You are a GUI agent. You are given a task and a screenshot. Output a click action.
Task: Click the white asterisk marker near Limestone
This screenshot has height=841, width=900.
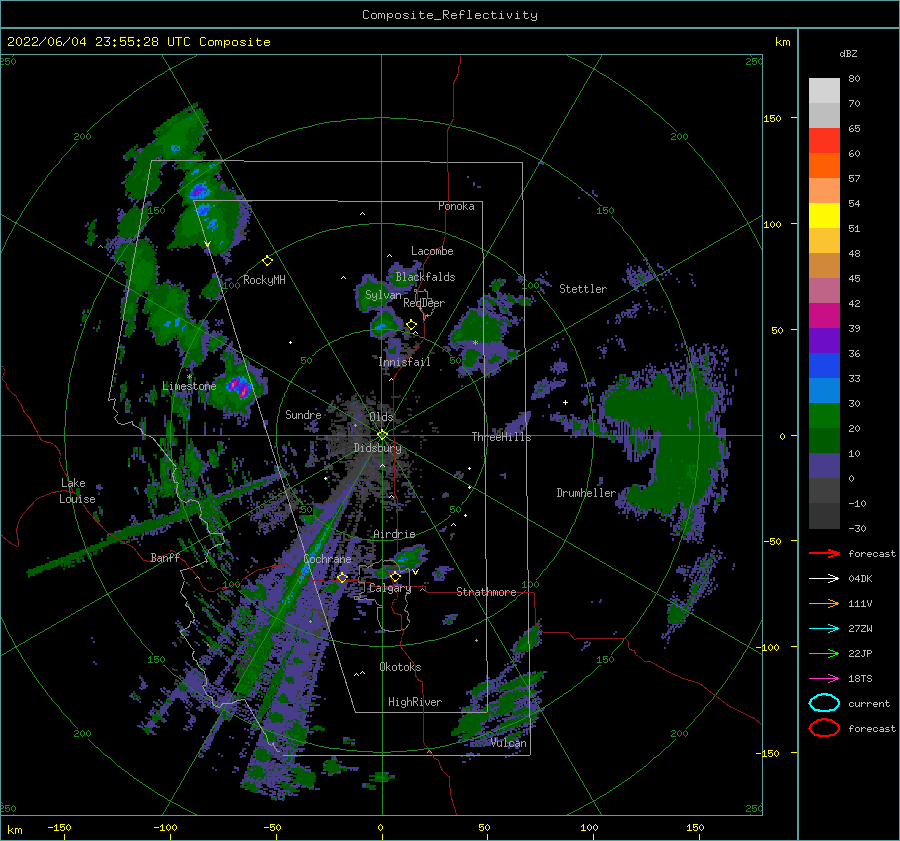pos(189,377)
